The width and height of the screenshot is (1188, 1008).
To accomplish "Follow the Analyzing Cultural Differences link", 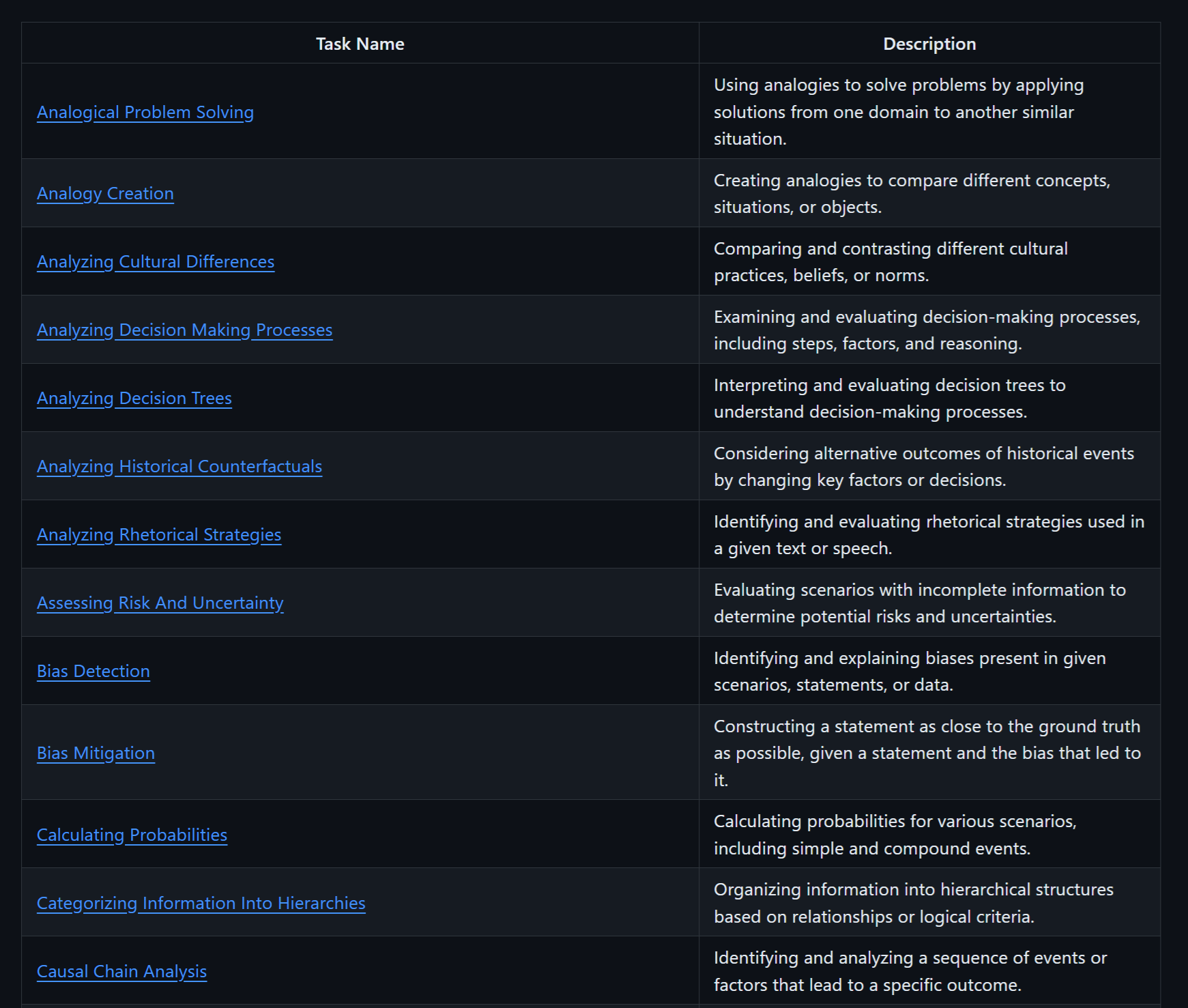I will pyautogui.click(x=156, y=262).
